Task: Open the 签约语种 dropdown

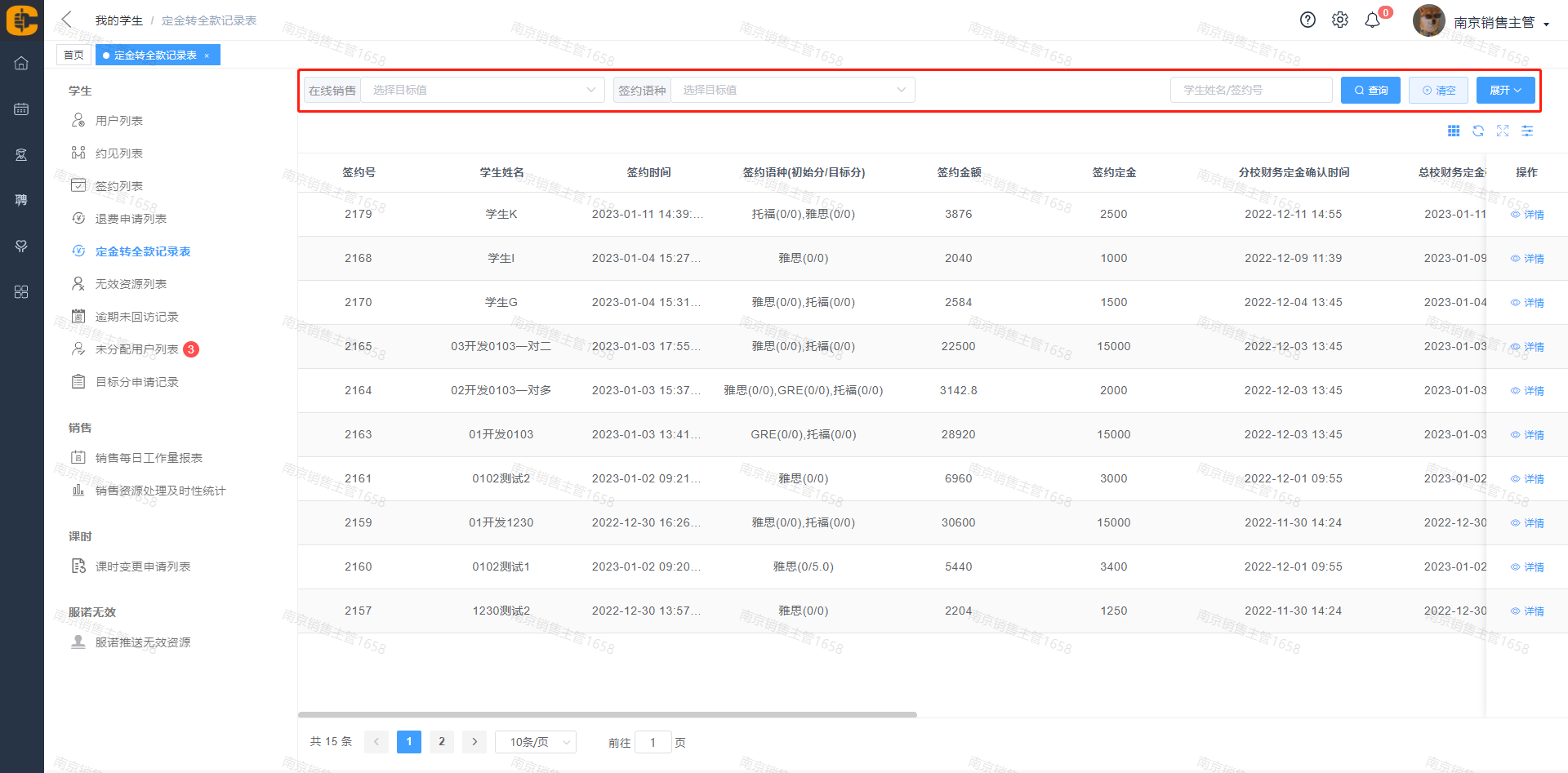Action: [792, 90]
